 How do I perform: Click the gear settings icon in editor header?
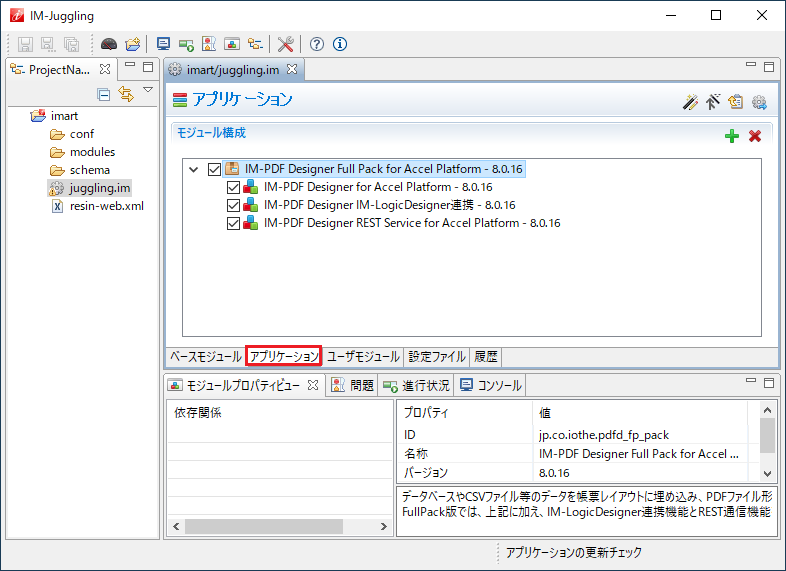coord(759,102)
